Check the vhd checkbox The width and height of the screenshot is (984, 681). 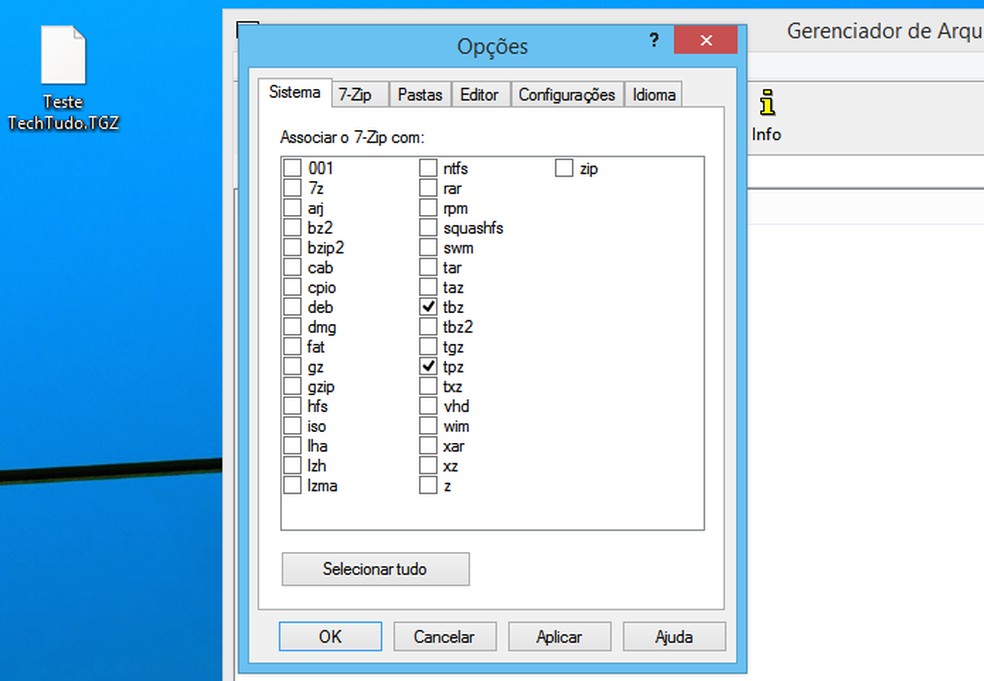pos(428,406)
